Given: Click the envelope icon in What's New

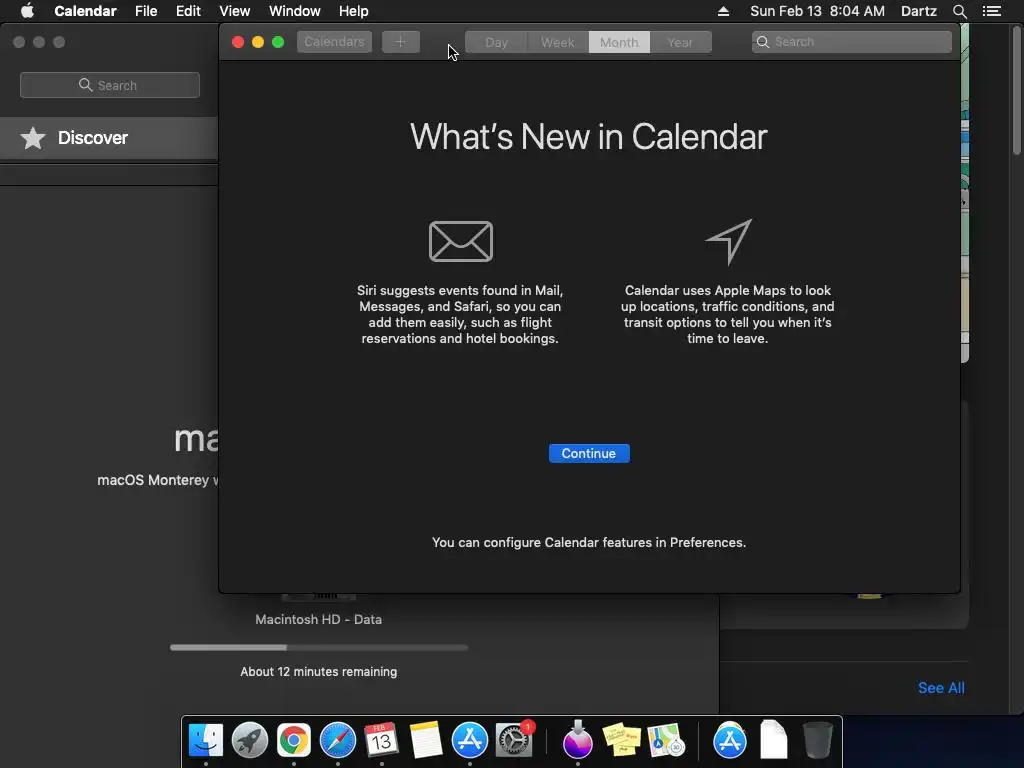Looking at the screenshot, I should [x=460, y=242].
